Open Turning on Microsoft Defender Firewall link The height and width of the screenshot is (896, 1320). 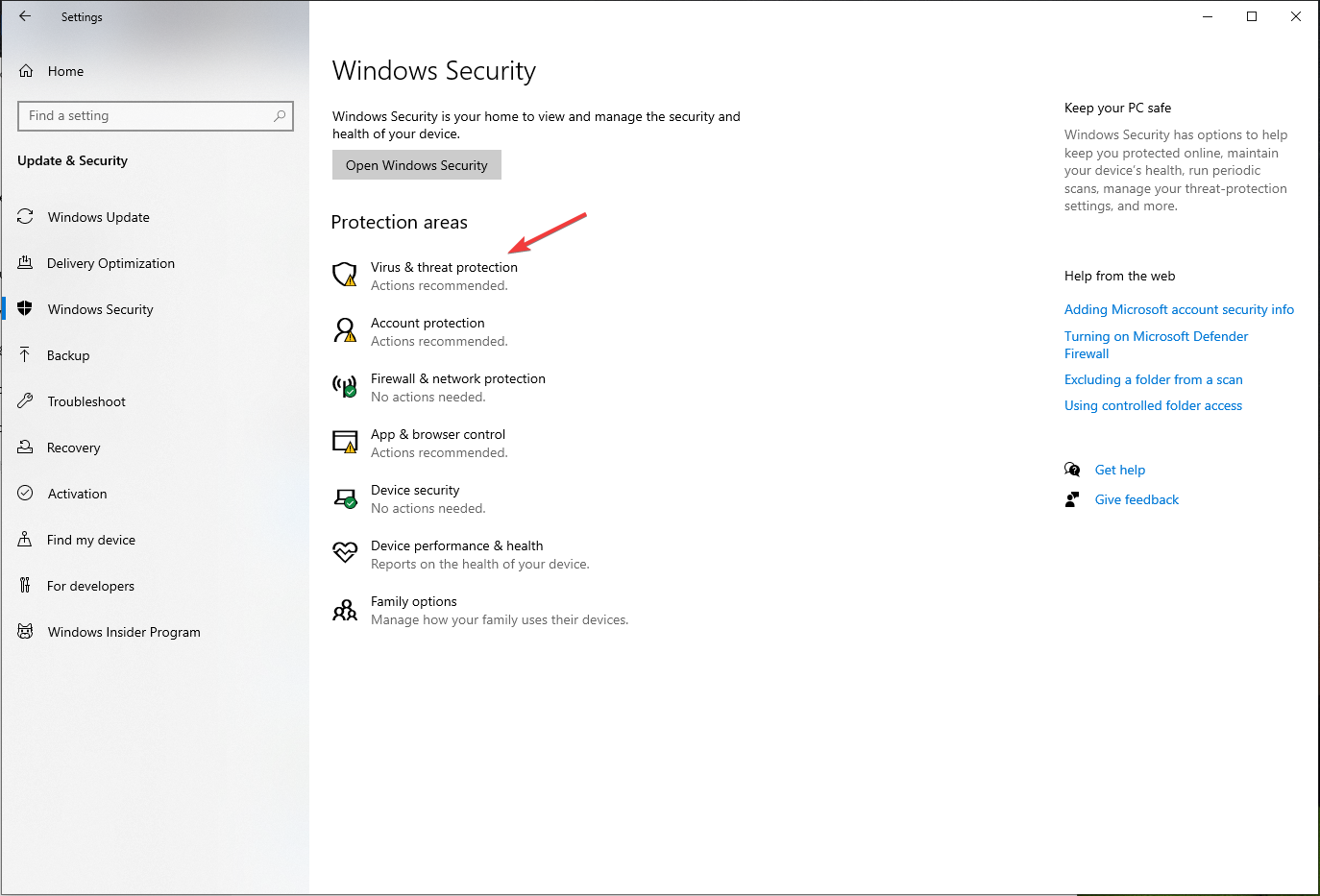tap(1156, 345)
